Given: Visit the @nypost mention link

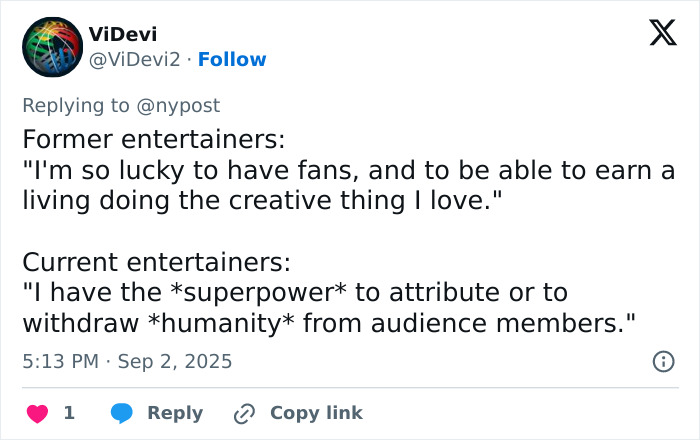Looking at the screenshot, I should point(179,105).
